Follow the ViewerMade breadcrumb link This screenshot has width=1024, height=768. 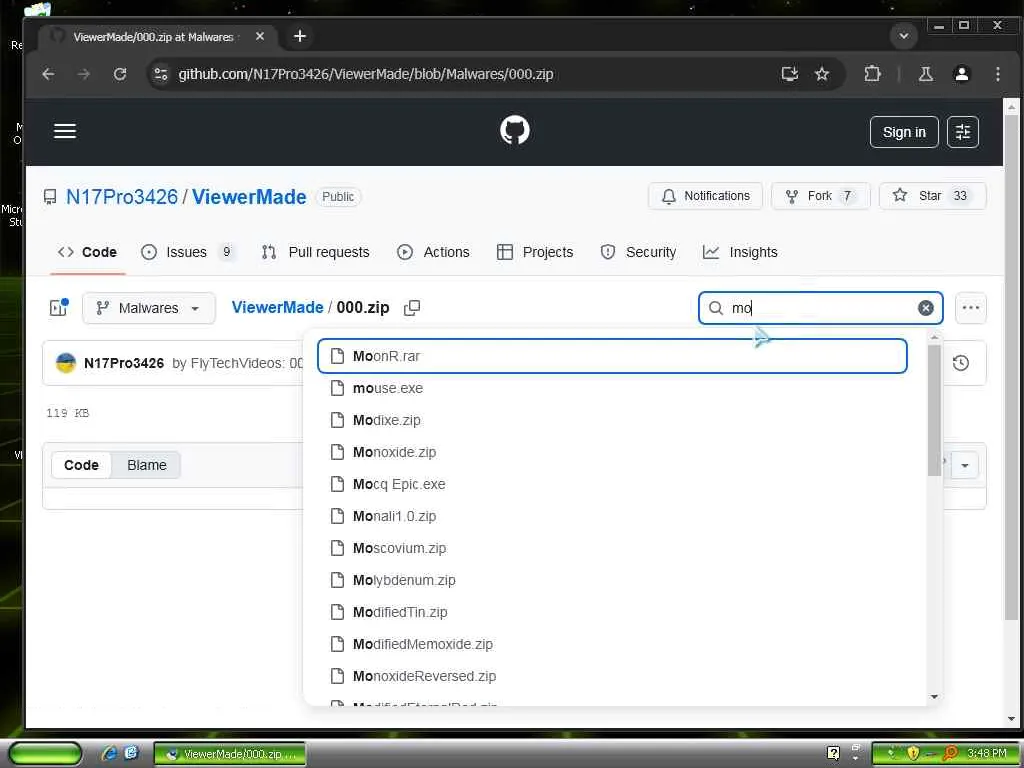278,308
